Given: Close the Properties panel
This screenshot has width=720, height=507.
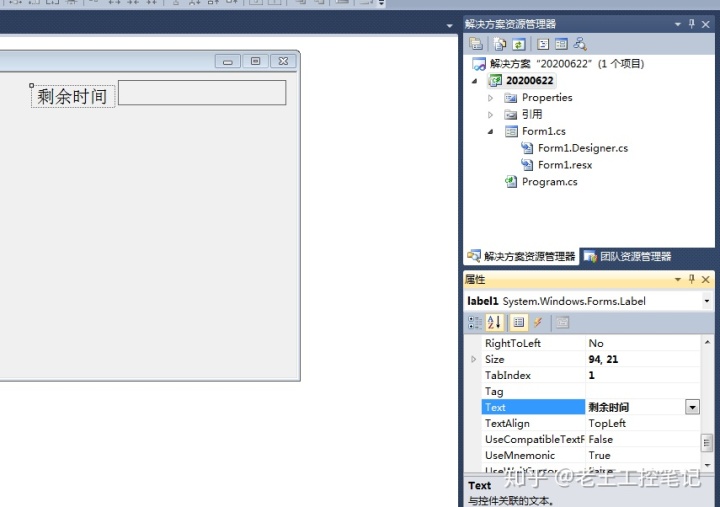Looking at the screenshot, I should point(706,279).
